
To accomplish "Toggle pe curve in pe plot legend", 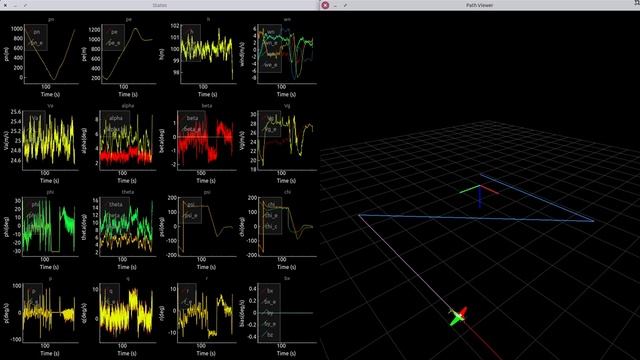I will pos(114,32).
